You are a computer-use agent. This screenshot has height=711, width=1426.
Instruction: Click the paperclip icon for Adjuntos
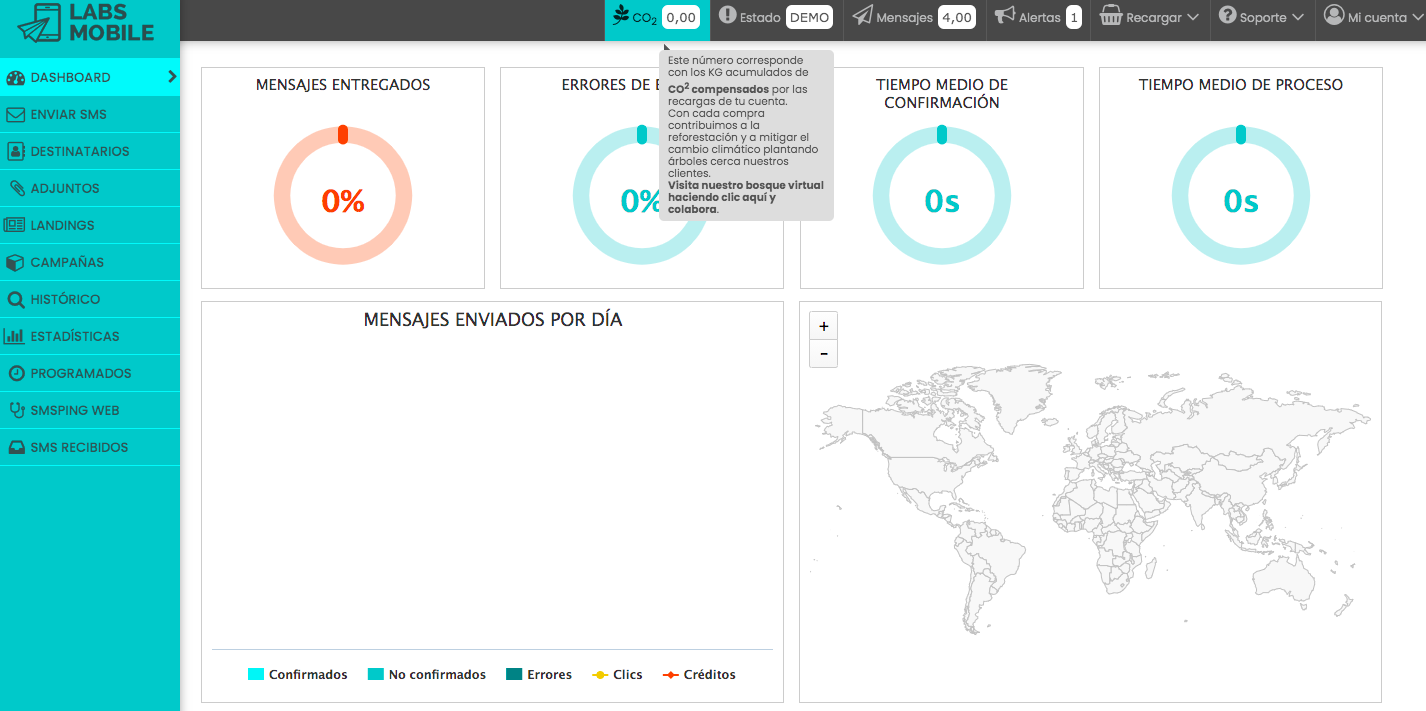point(15,189)
